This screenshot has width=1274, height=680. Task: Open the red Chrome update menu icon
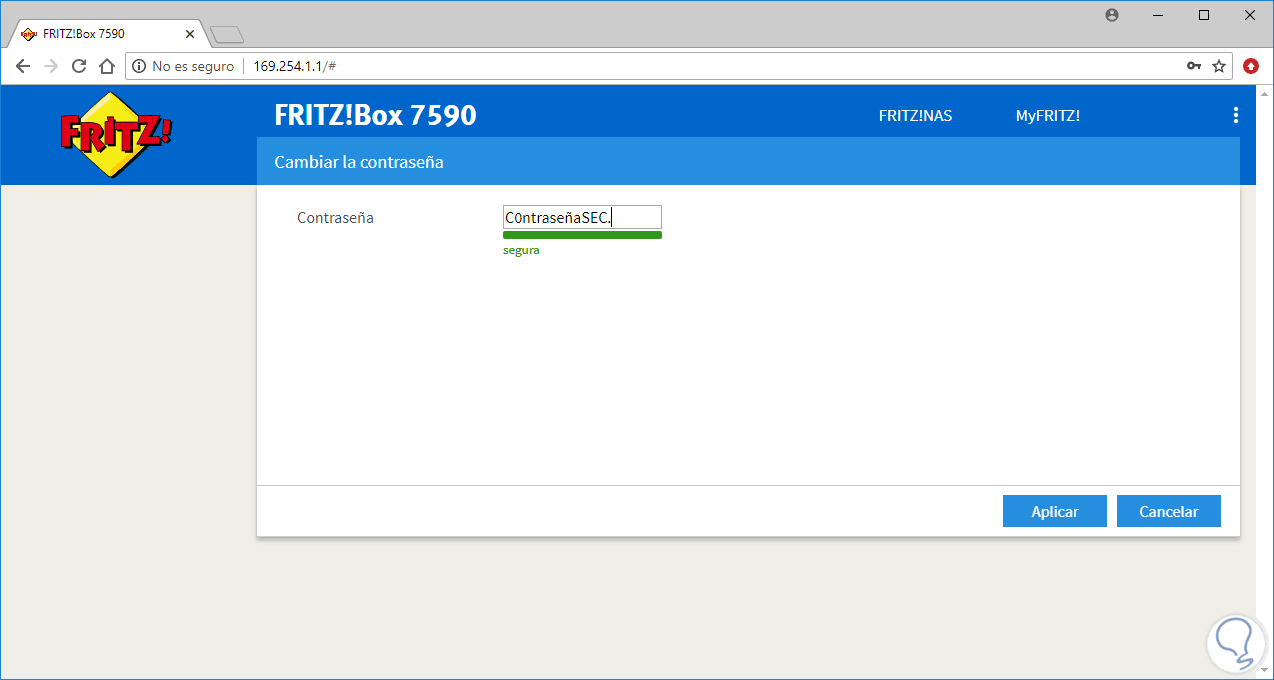click(1251, 66)
